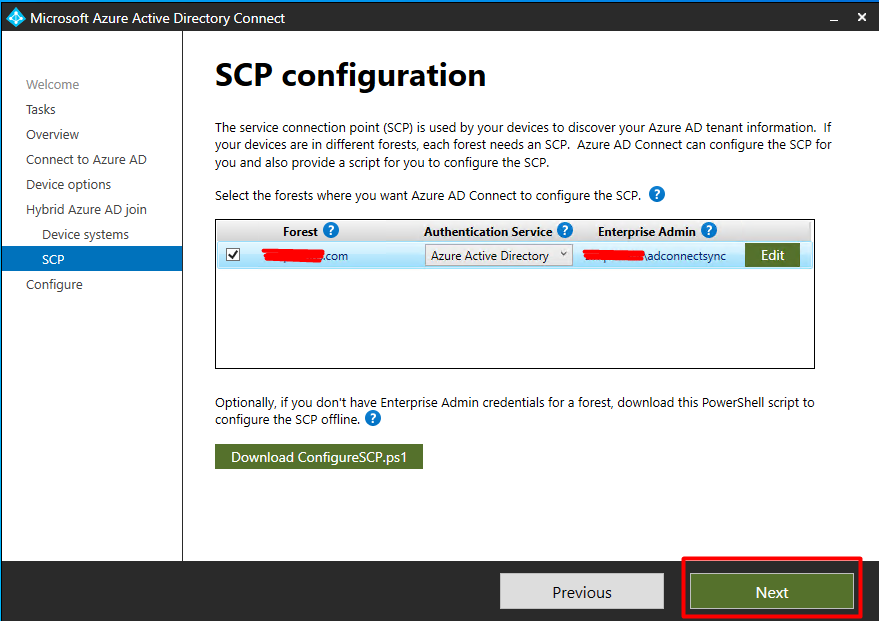Click the Forest column header

(x=300, y=231)
